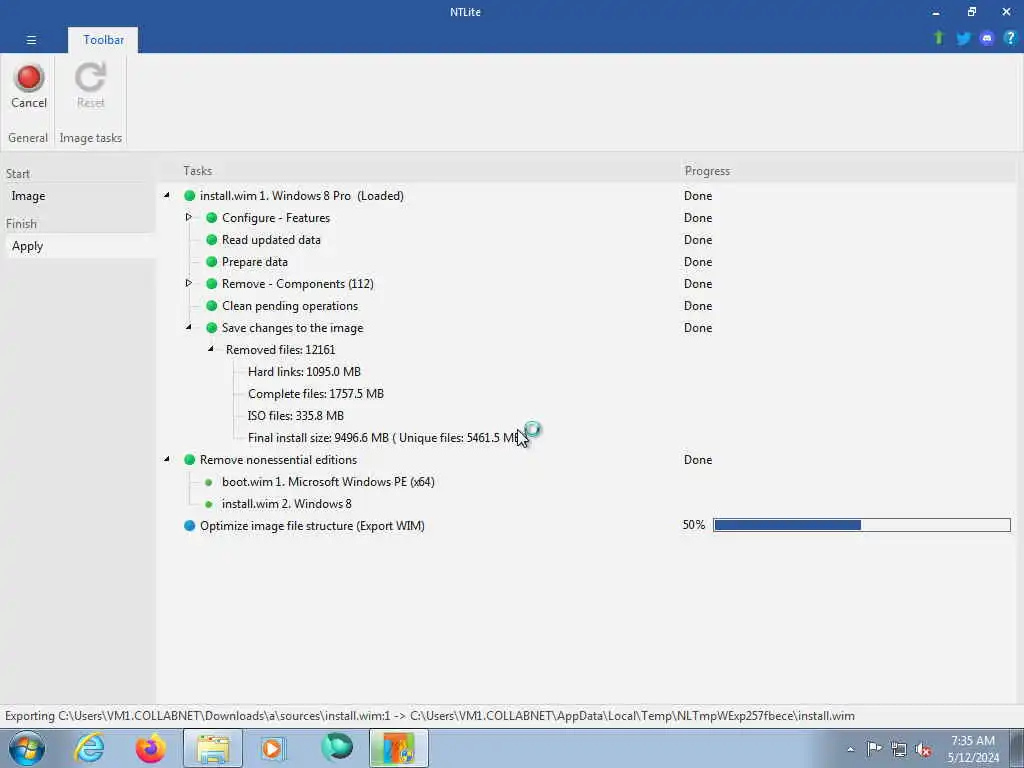Screen dimensions: 1024x768
Task: Click green dot beside Configure - Features
Action: (212, 217)
